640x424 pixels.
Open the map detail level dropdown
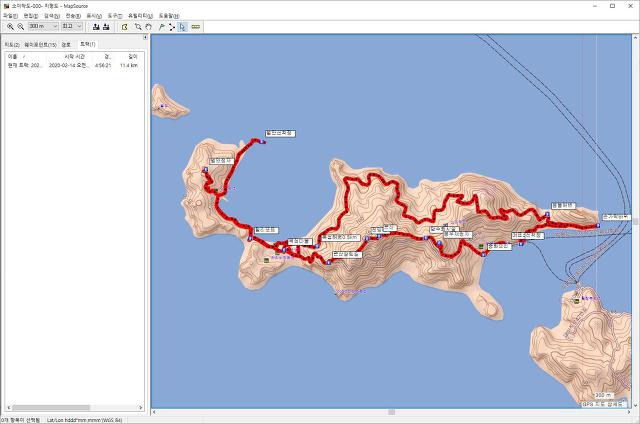point(72,26)
